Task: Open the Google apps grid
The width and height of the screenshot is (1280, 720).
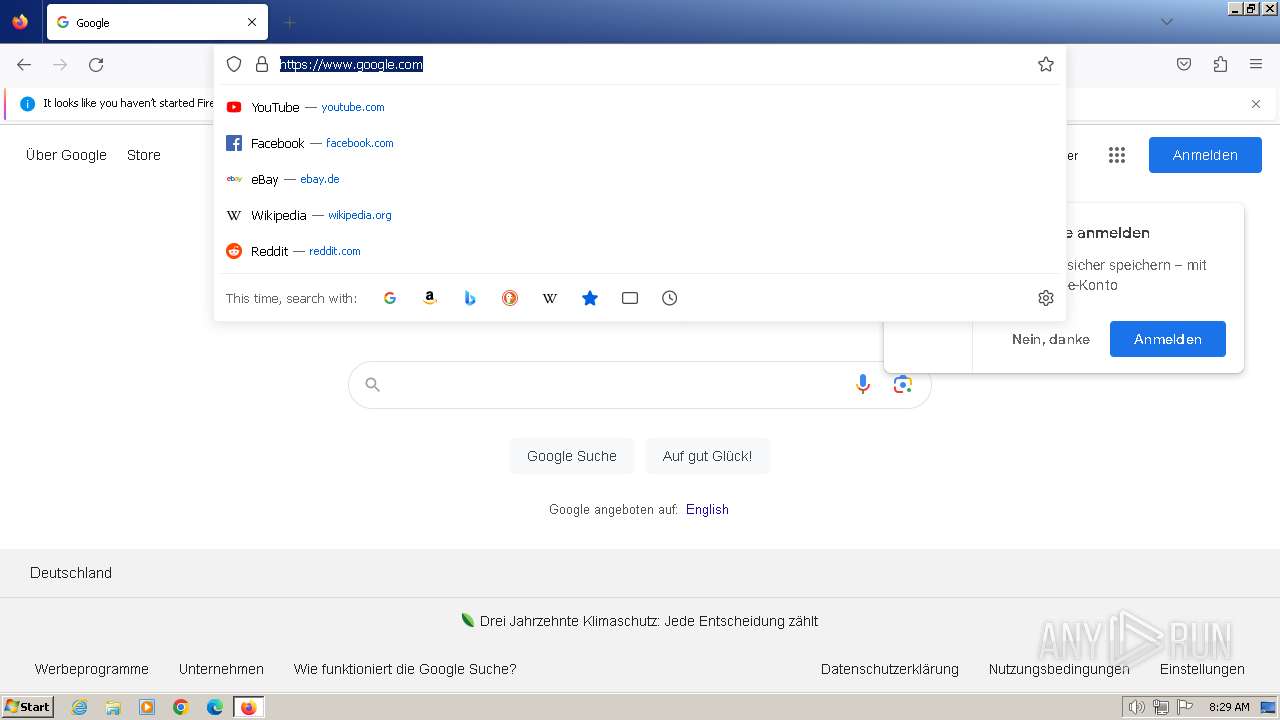Action: click(1117, 155)
